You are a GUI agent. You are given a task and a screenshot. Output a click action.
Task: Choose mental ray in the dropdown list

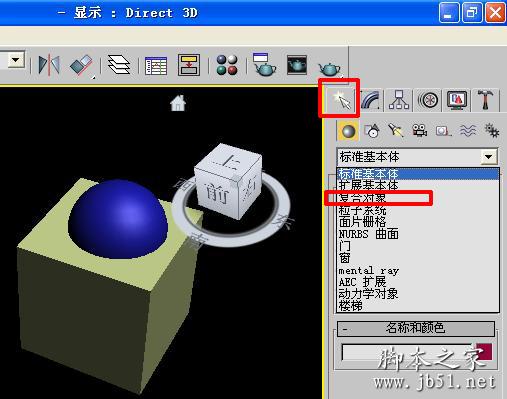418,270
